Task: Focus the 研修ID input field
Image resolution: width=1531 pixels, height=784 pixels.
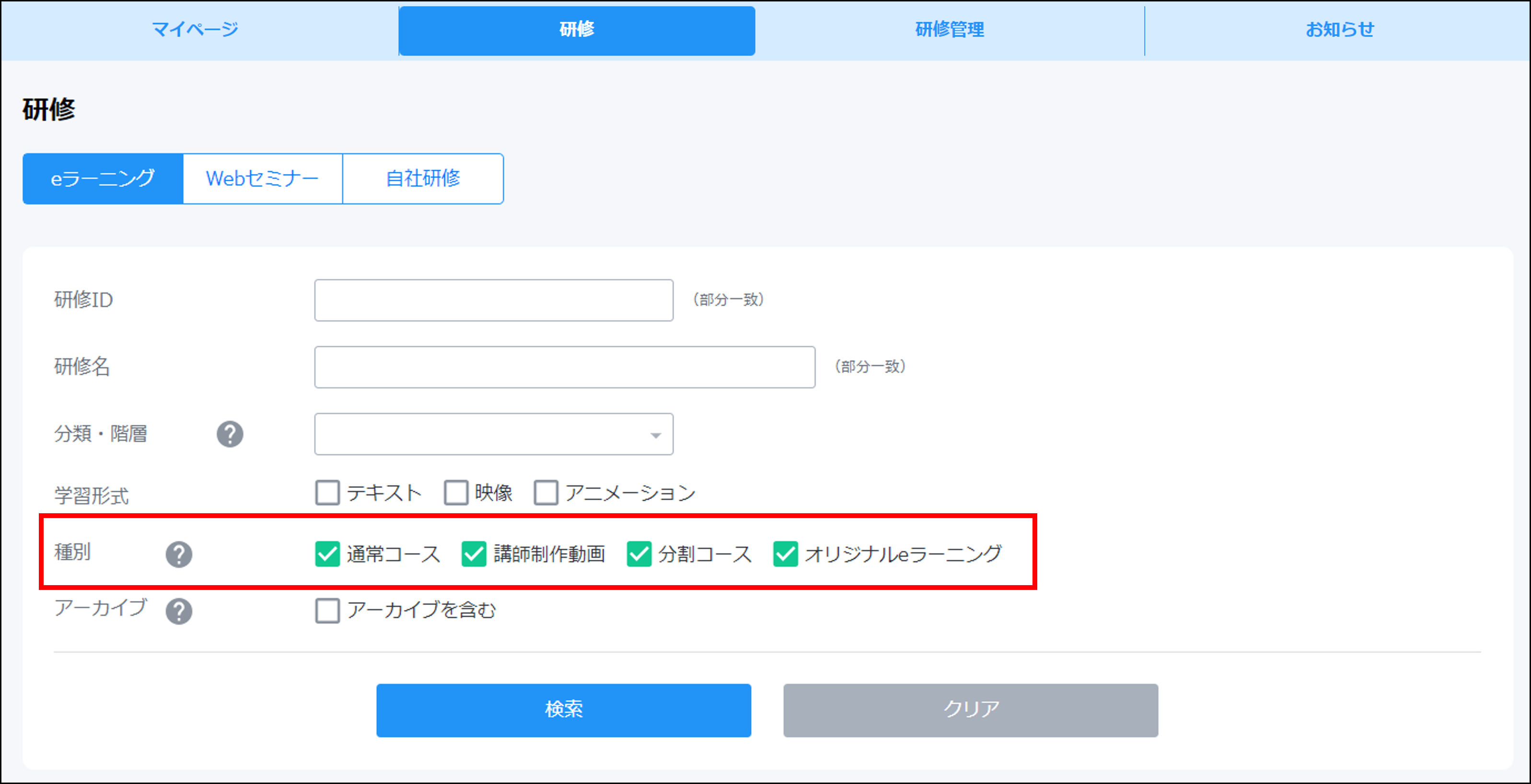Action: coord(493,300)
